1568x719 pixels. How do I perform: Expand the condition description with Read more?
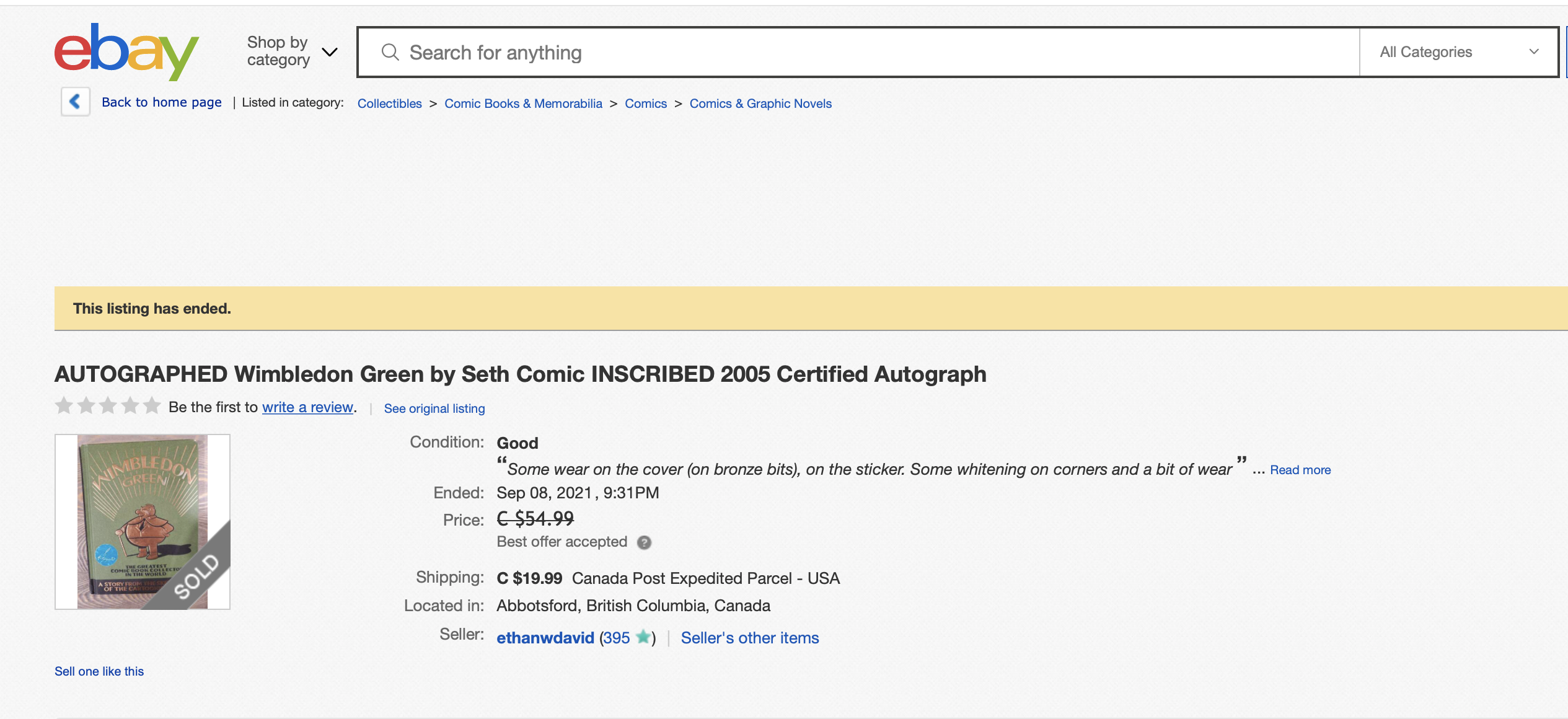[x=1300, y=470]
